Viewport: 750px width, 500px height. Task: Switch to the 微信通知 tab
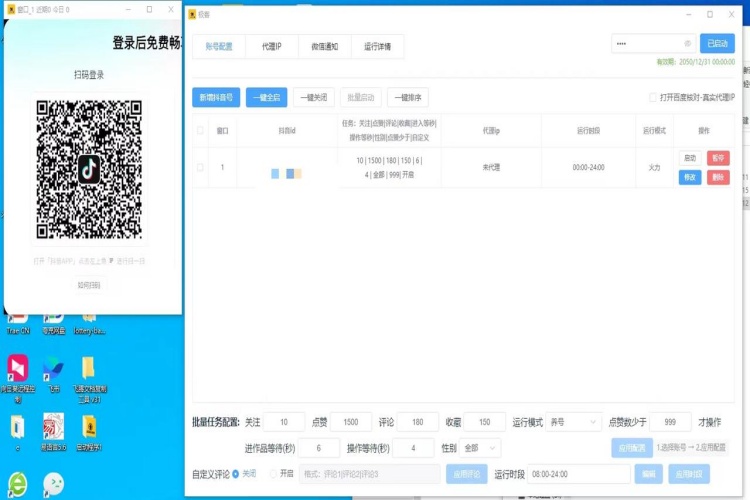tap(325, 46)
